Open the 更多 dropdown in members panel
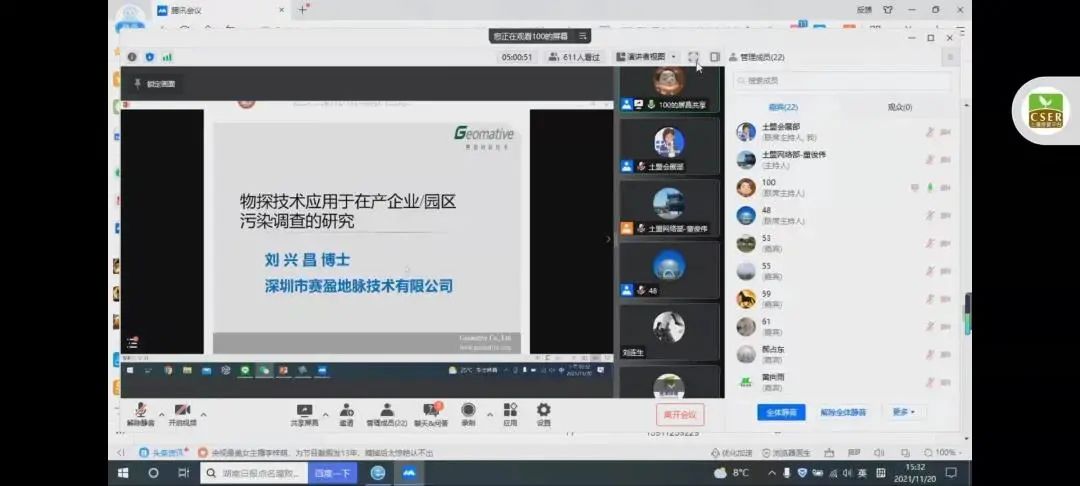1080x486 pixels. (x=904, y=412)
